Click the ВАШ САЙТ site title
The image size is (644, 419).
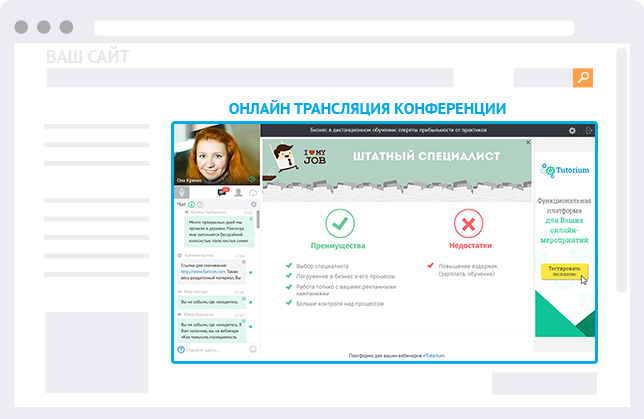pyautogui.click(x=88, y=57)
